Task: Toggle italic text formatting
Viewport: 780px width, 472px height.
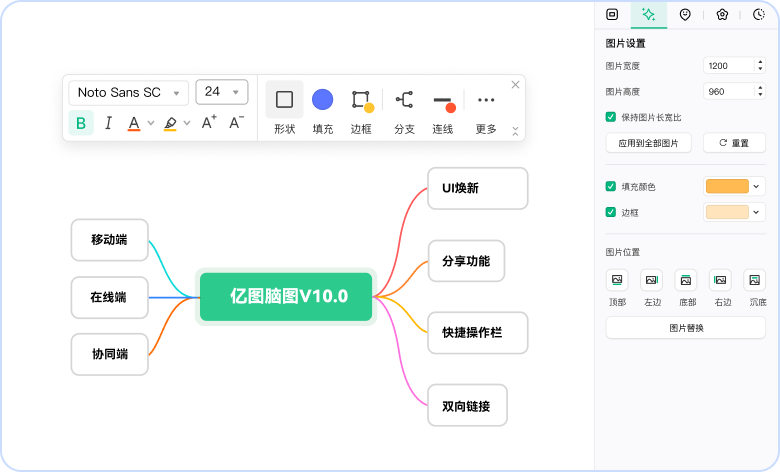Action: (108, 123)
